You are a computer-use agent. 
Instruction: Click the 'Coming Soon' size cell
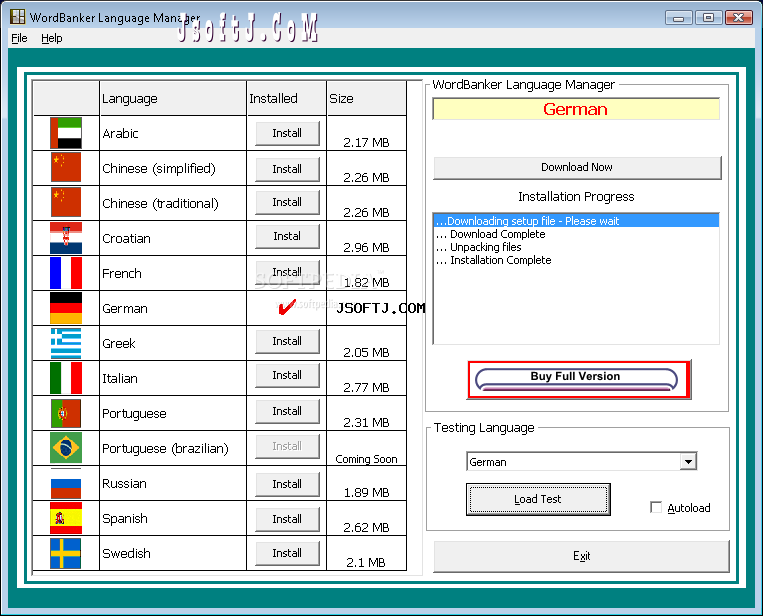pyautogui.click(x=366, y=448)
